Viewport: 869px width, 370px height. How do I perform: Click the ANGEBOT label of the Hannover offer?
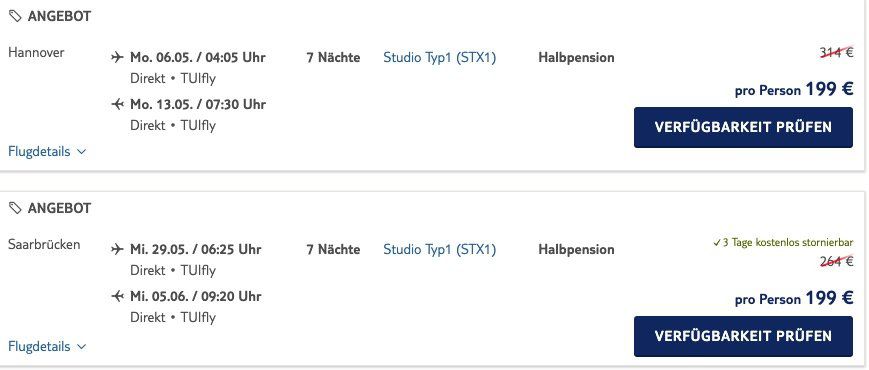pos(59,17)
